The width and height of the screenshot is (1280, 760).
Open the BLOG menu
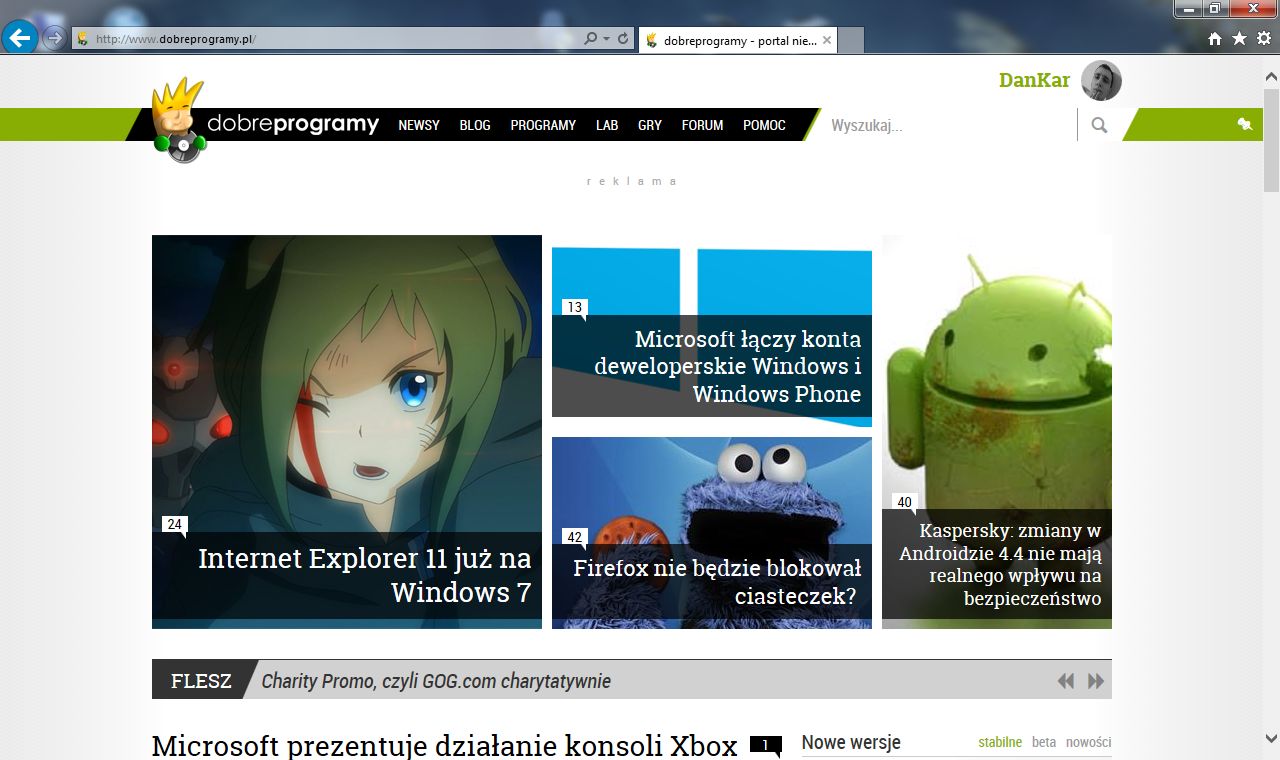pyautogui.click(x=475, y=125)
